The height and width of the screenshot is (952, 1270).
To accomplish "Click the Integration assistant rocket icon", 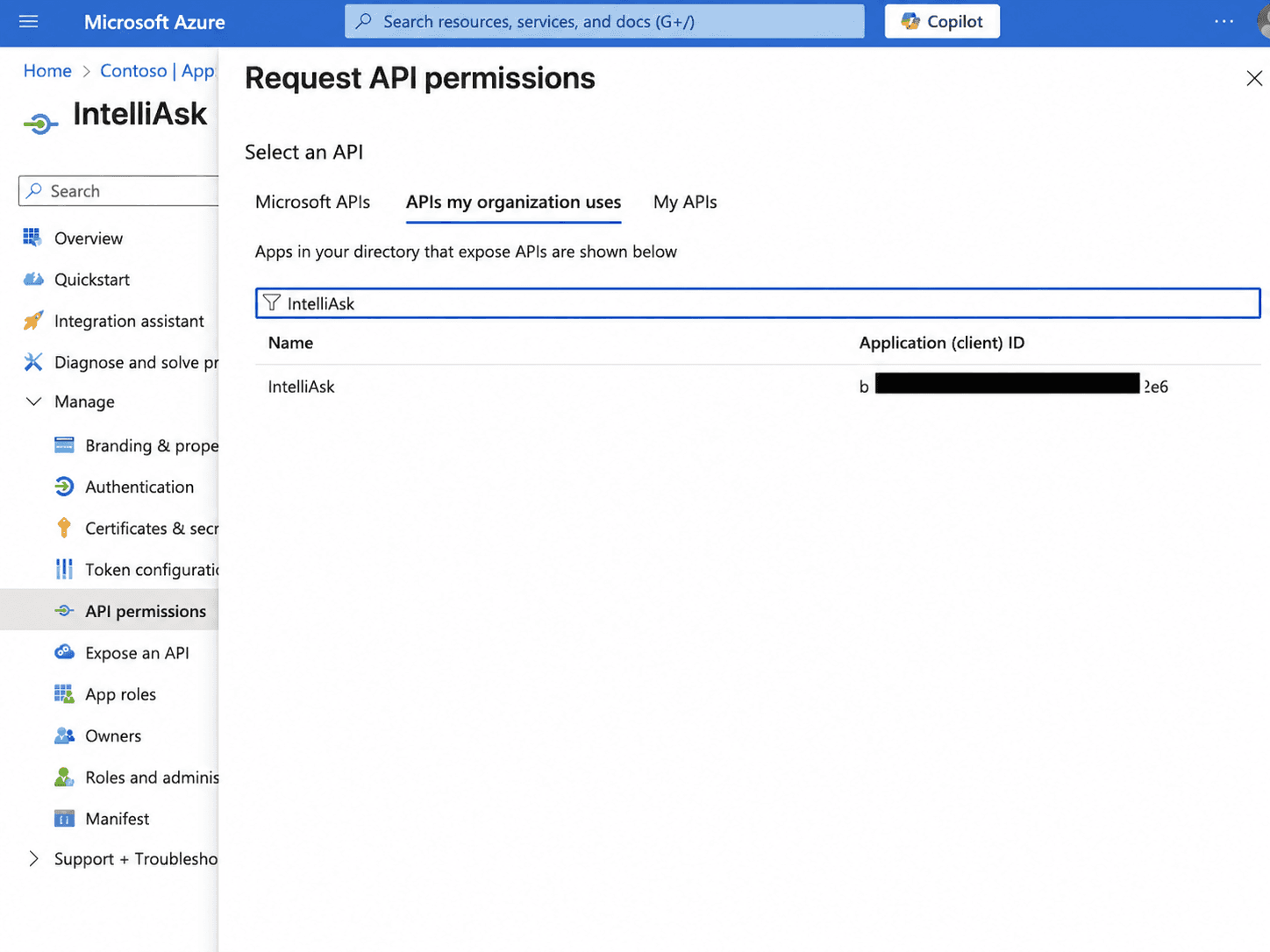I will (x=33, y=321).
